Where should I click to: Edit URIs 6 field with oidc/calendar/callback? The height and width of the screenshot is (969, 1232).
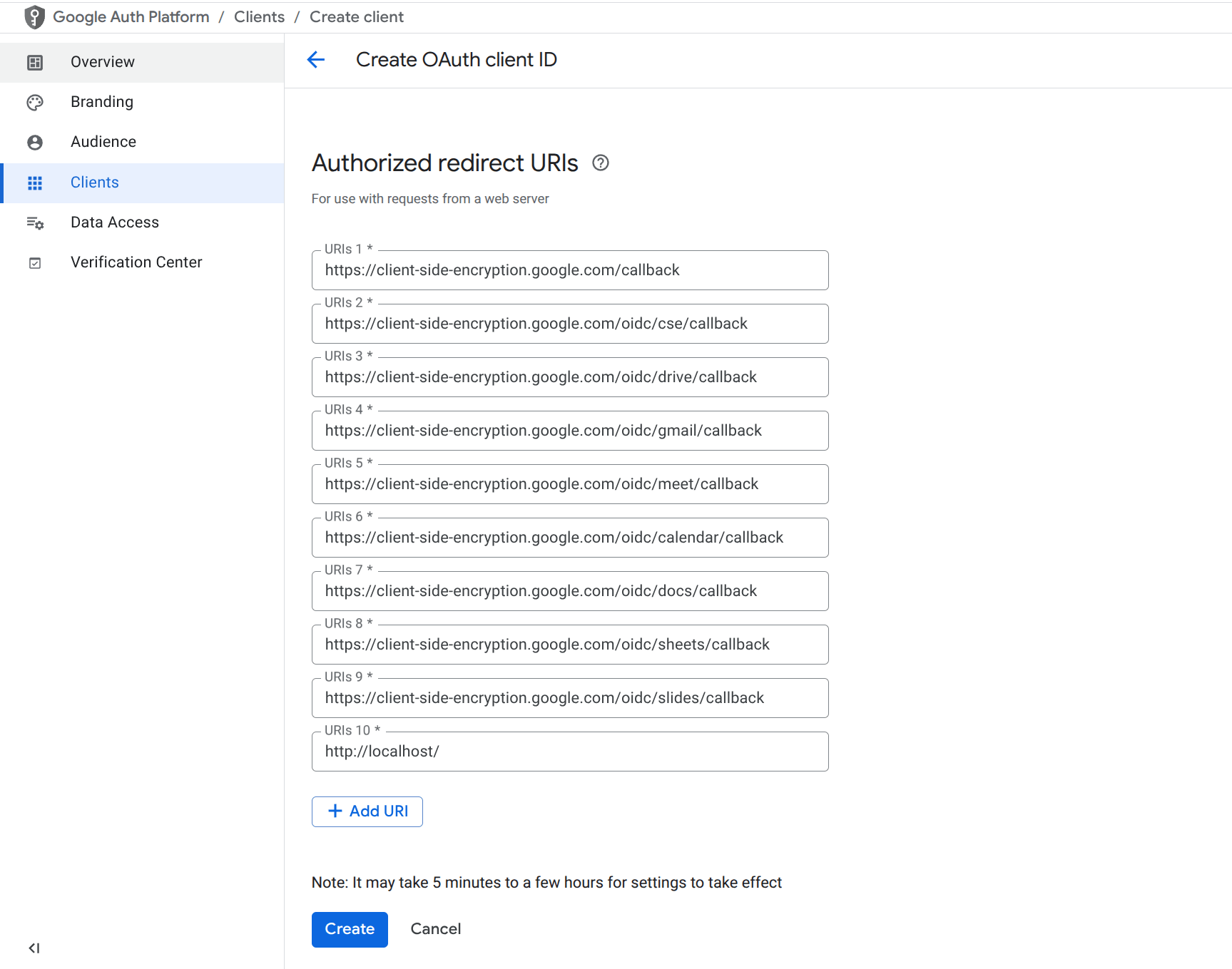coord(570,538)
